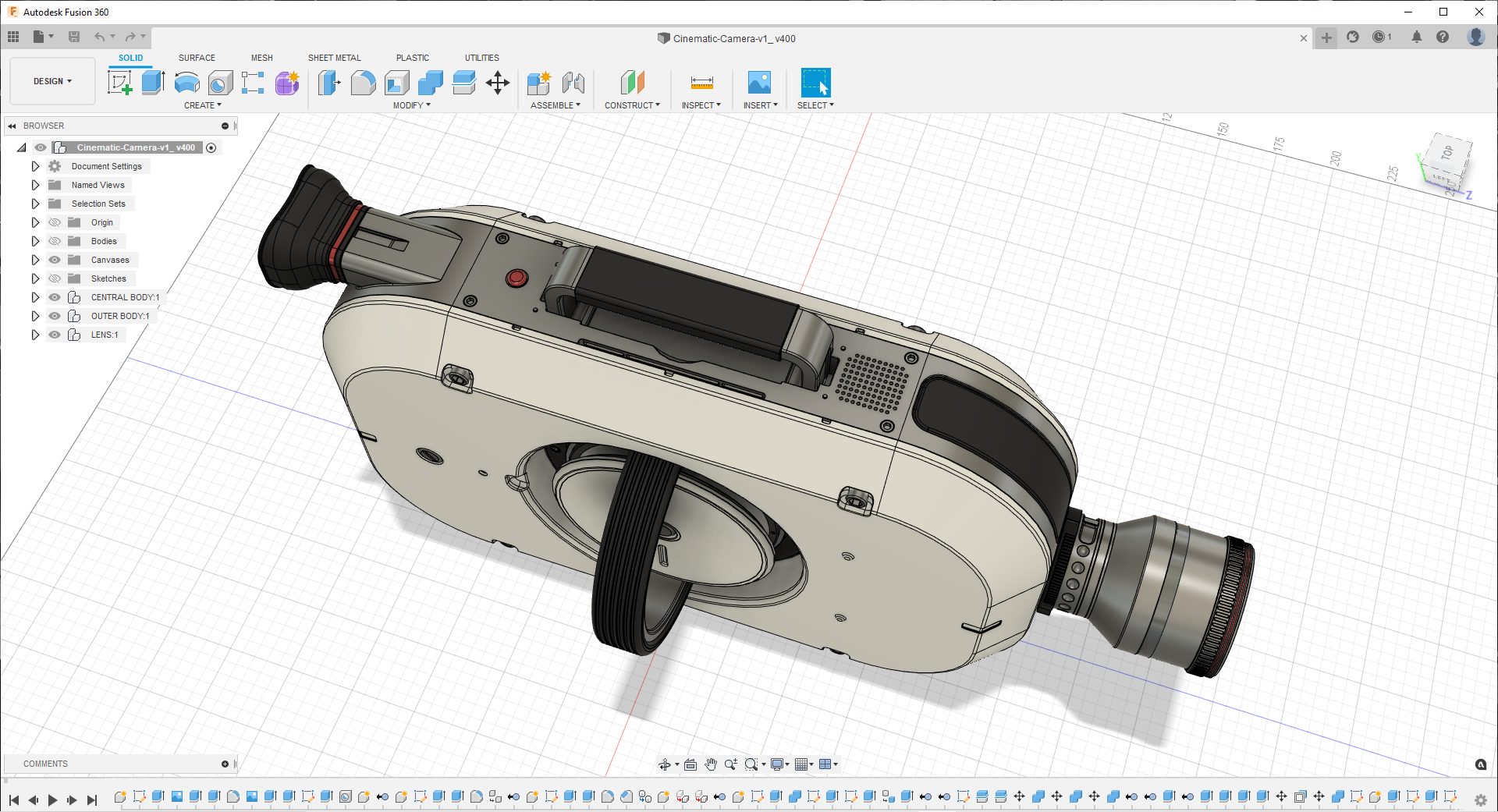
Task: Select OUTER BODY:1 in the browser
Action: click(x=119, y=316)
